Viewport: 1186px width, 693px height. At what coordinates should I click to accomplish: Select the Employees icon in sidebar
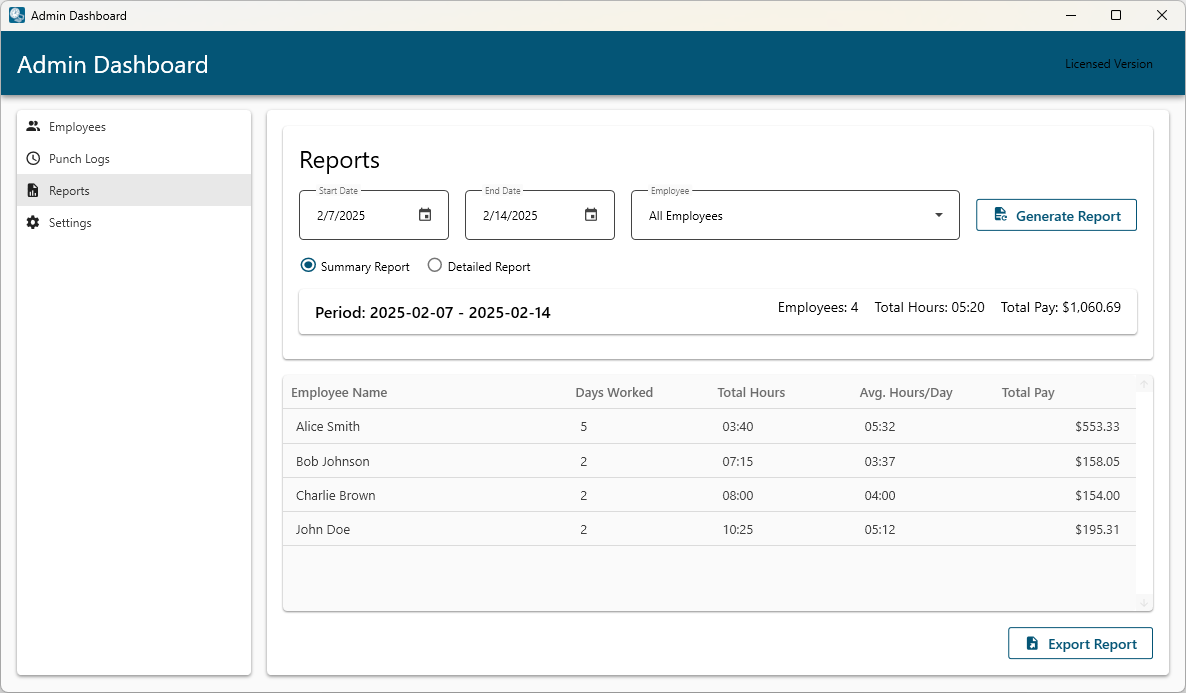click(x=33, y=126)
